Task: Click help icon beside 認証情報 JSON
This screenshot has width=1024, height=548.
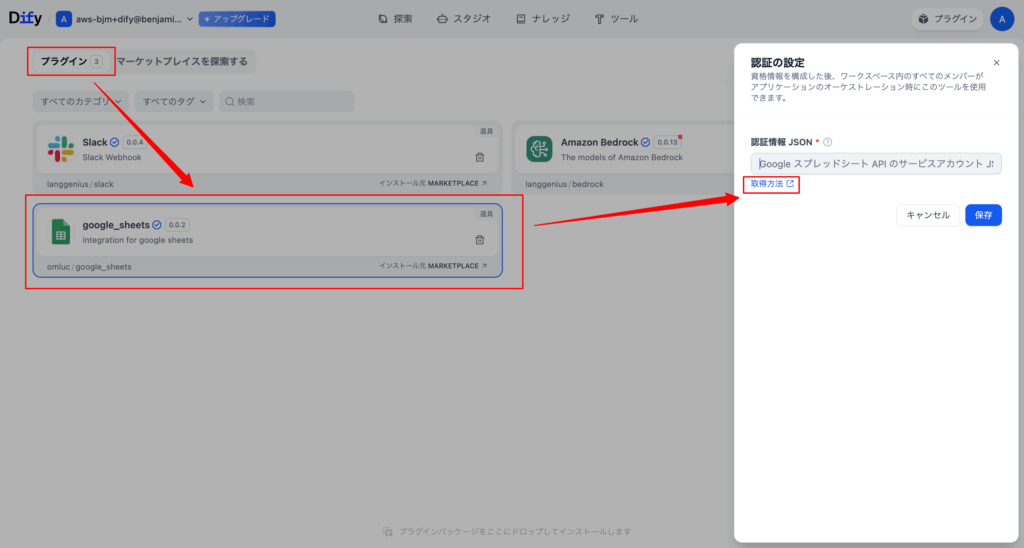Action: (827, 142)
